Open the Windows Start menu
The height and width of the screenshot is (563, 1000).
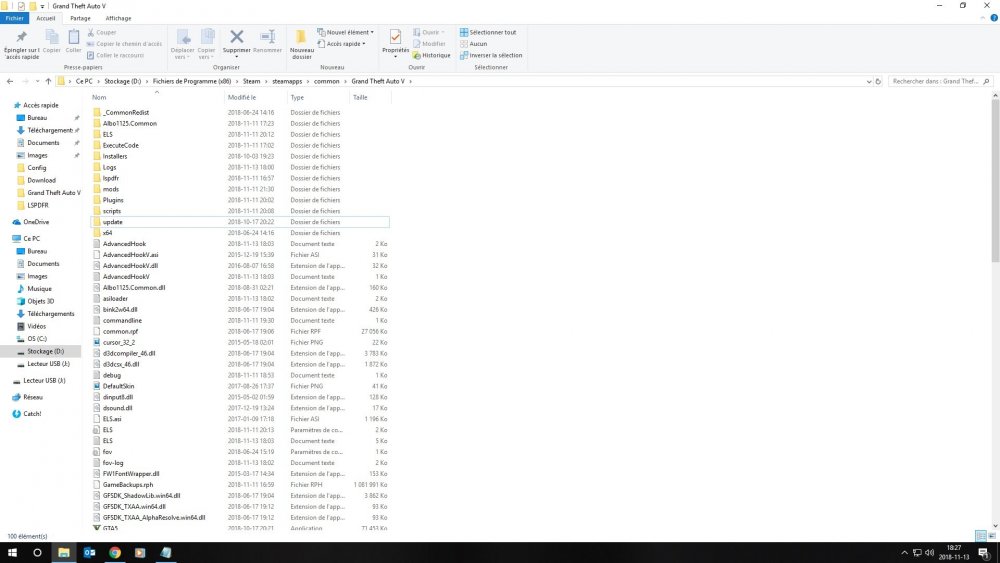click(12, 553)
